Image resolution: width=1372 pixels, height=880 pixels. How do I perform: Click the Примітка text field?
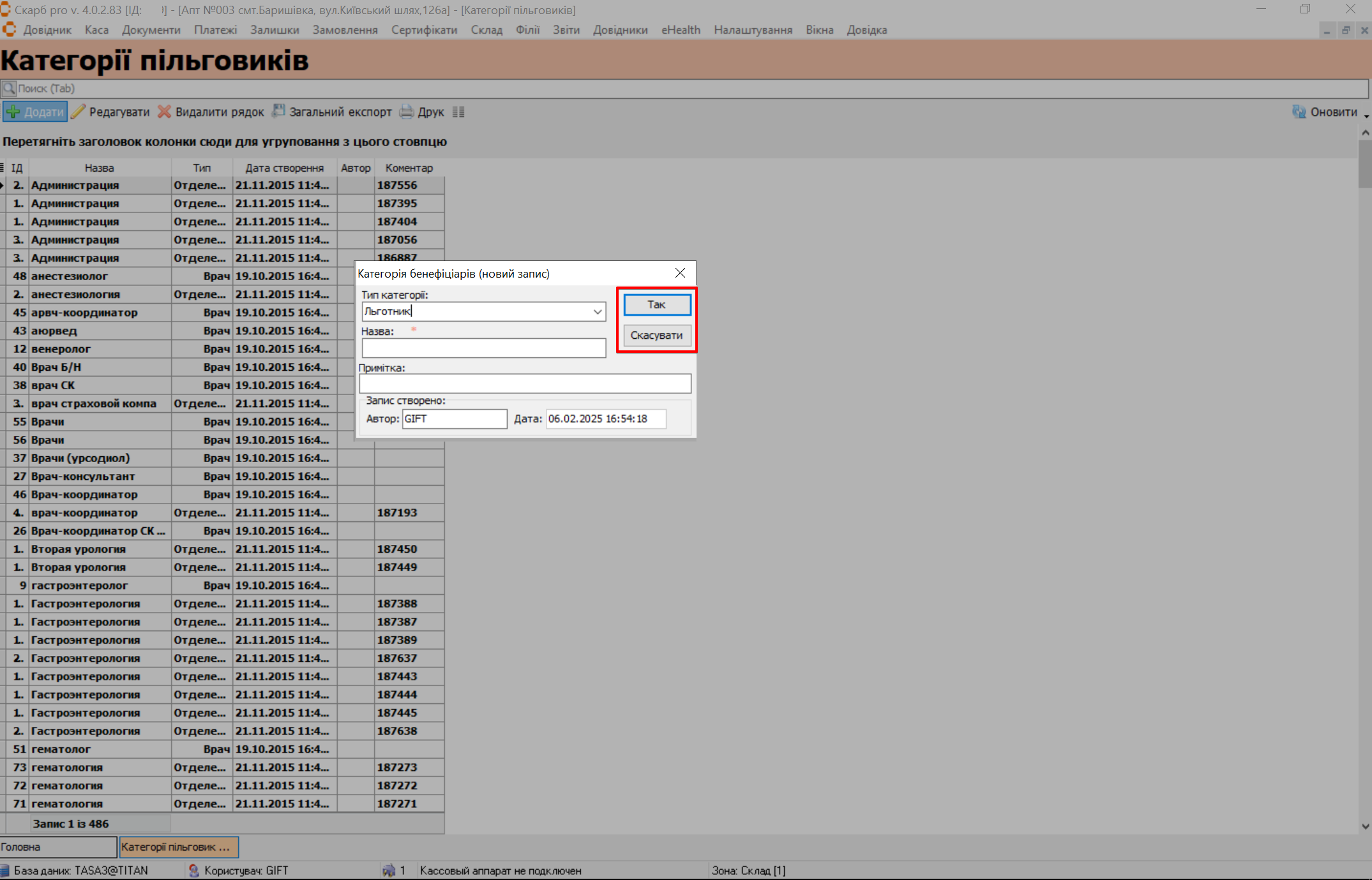click(x=524, y=384)
